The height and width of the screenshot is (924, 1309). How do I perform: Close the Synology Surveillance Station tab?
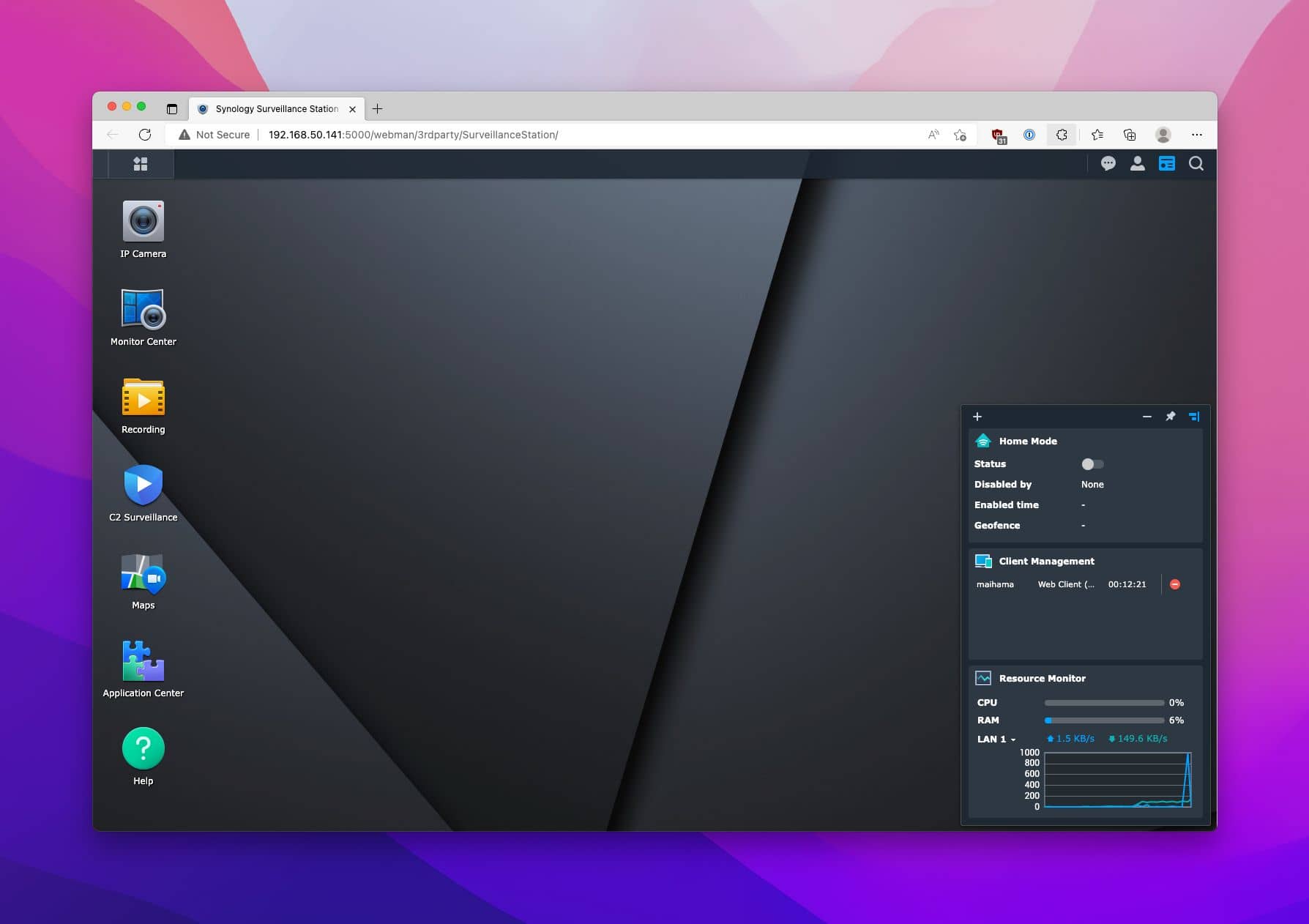tap(352, 109)
